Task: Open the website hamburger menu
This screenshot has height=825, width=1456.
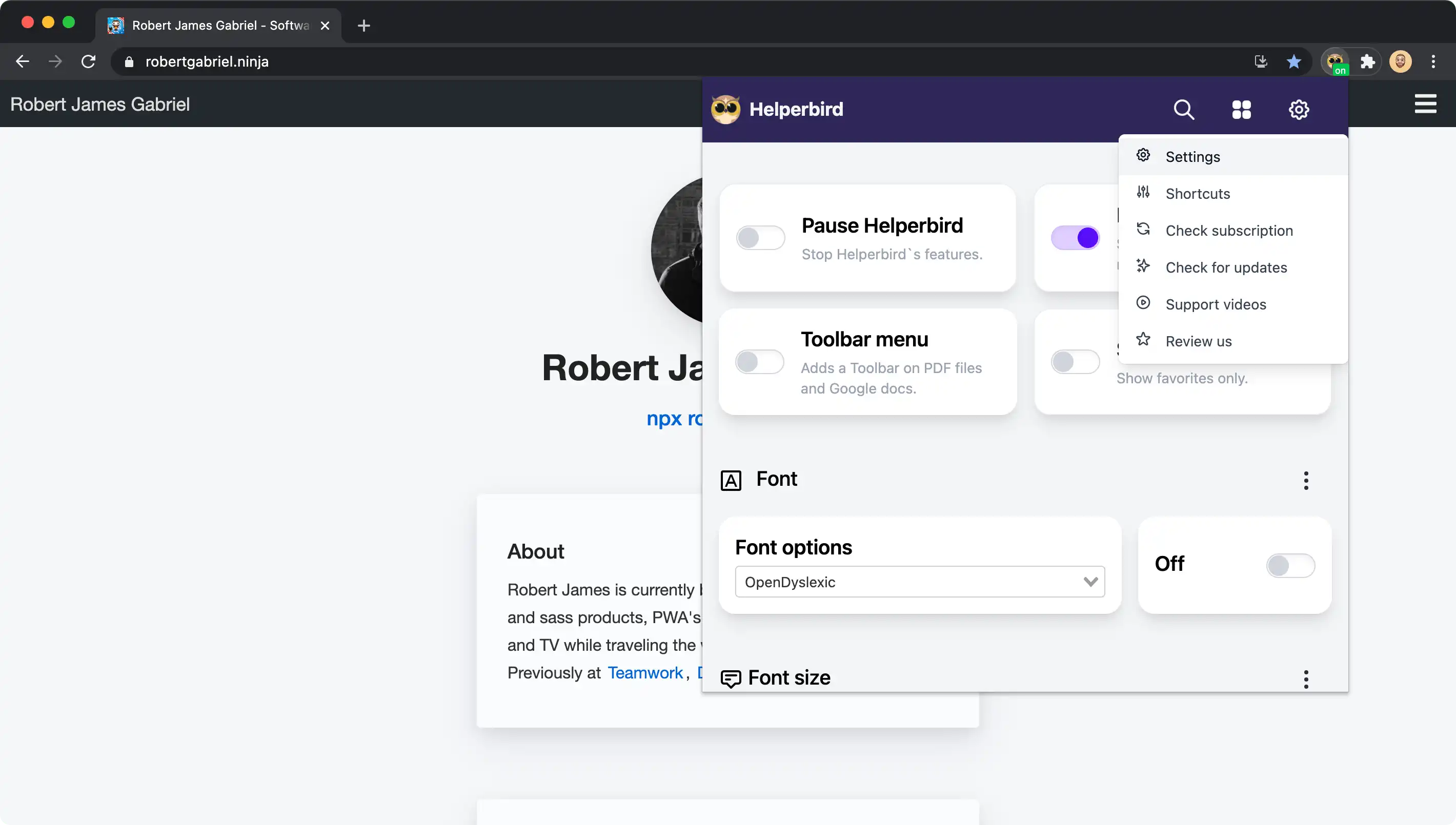Action: click(x=1425, y=104)
